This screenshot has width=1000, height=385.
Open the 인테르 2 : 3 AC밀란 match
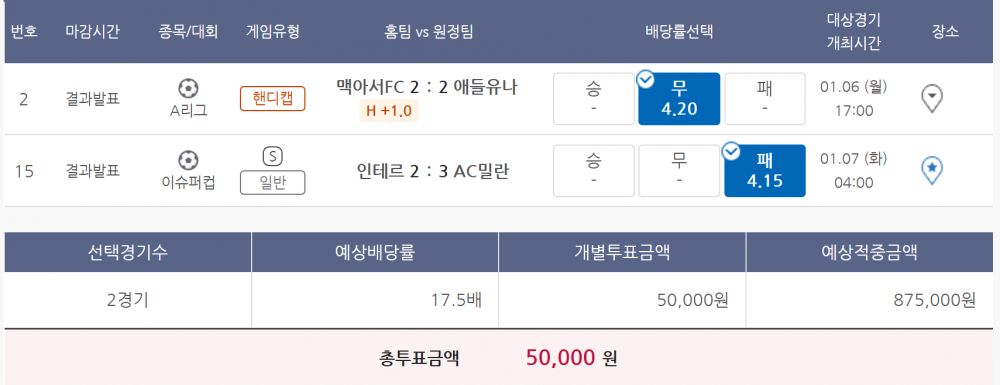[433, 171]
